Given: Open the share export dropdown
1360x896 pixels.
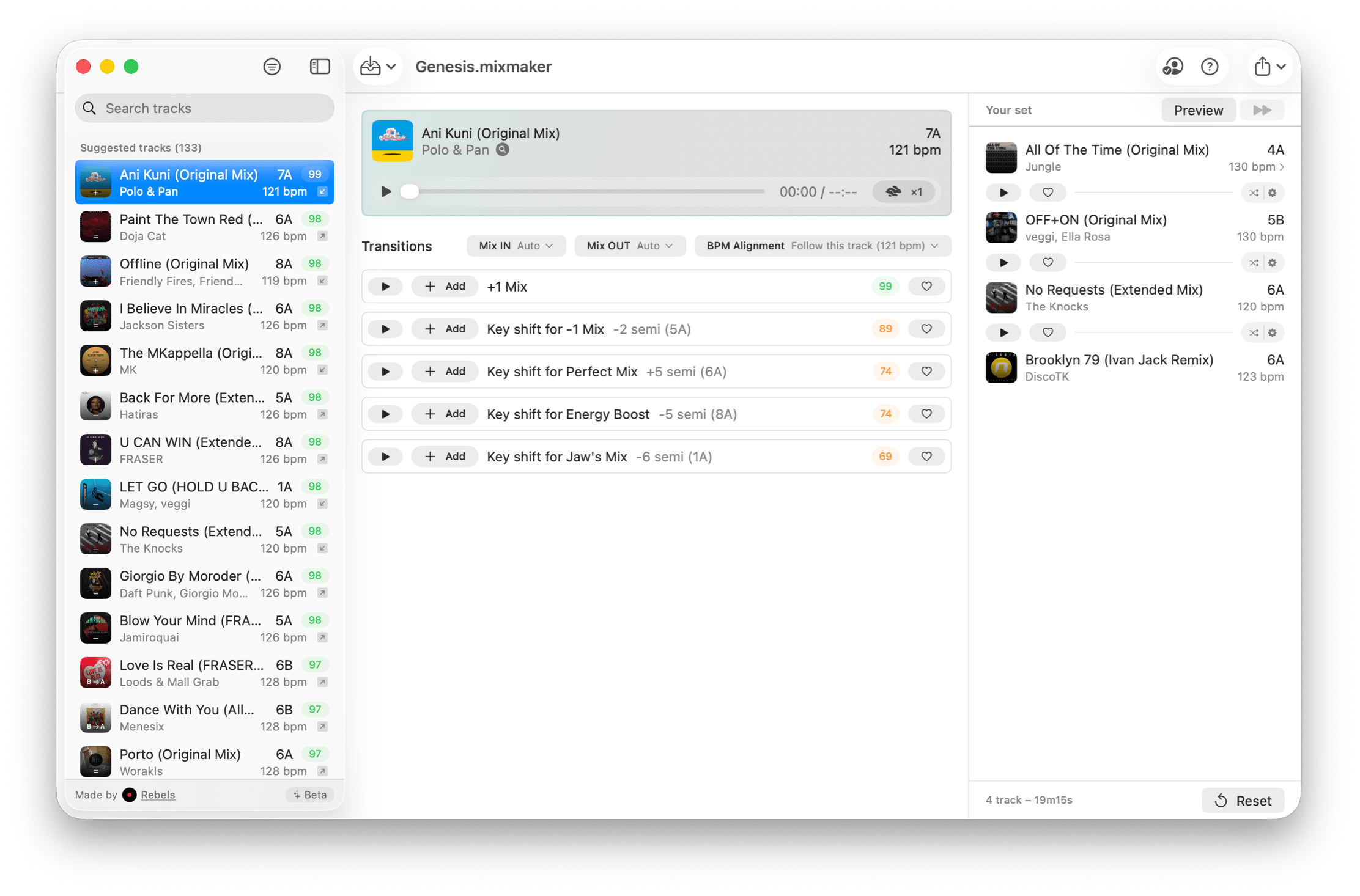Looking at the screenshot, I should [x=1269, y=66].
